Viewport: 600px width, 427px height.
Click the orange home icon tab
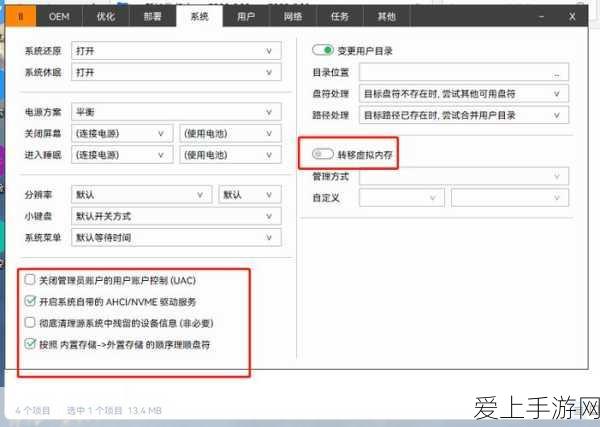point(21,16)
